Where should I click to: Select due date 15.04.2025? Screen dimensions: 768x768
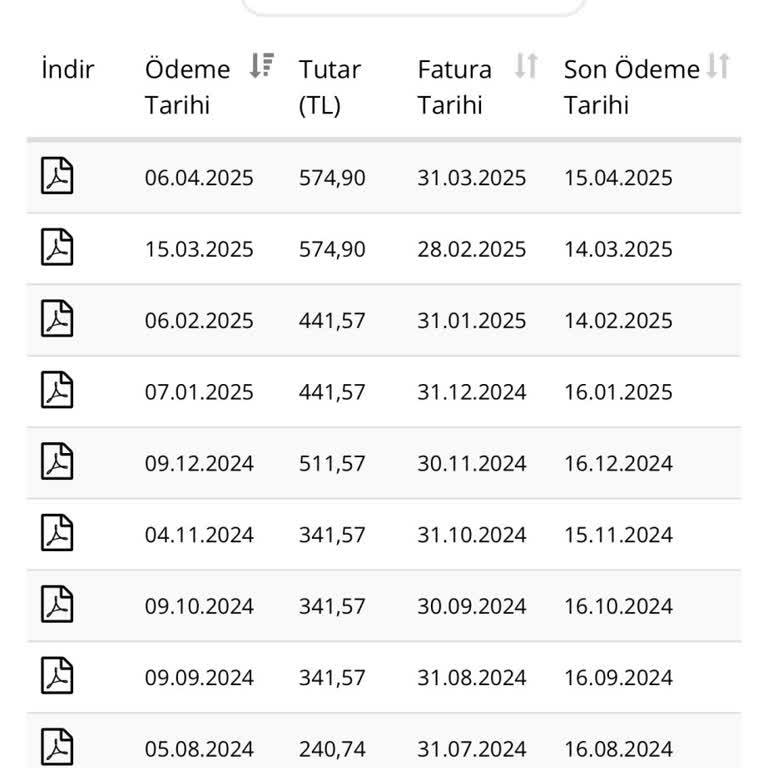coord(618,178)
